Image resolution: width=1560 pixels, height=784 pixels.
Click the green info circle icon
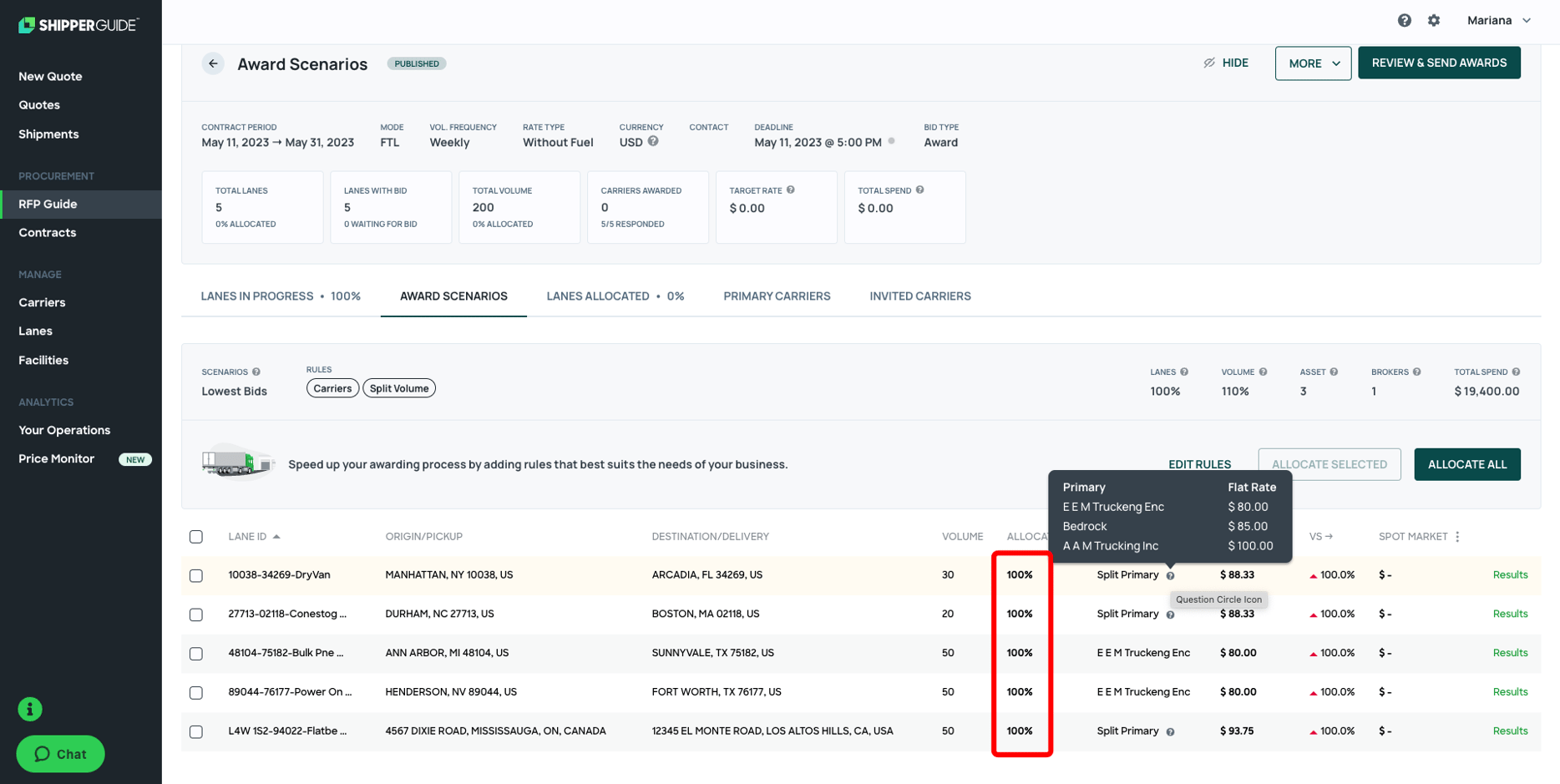(29, 709)
